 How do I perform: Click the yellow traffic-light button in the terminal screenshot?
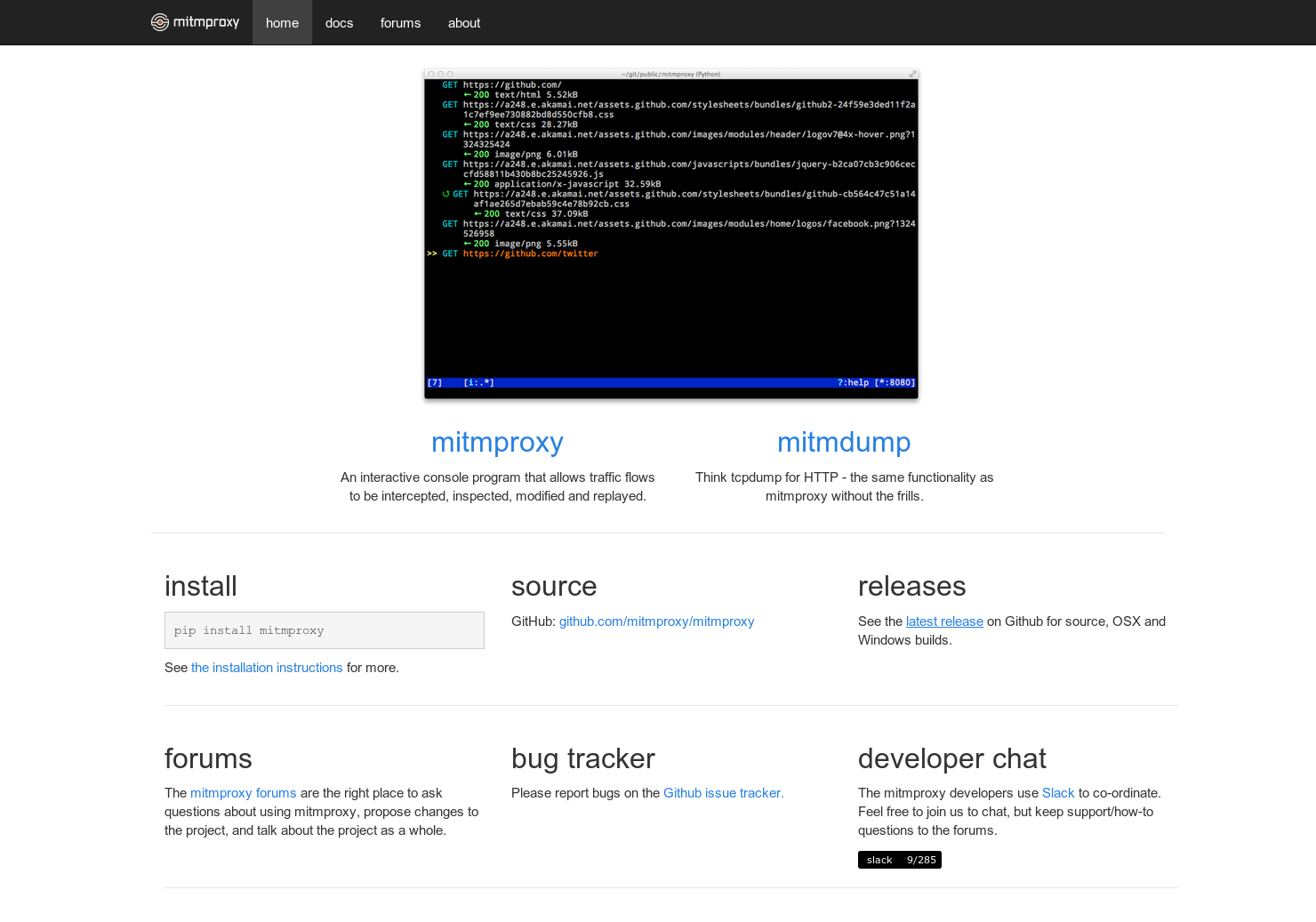[441, 75]
